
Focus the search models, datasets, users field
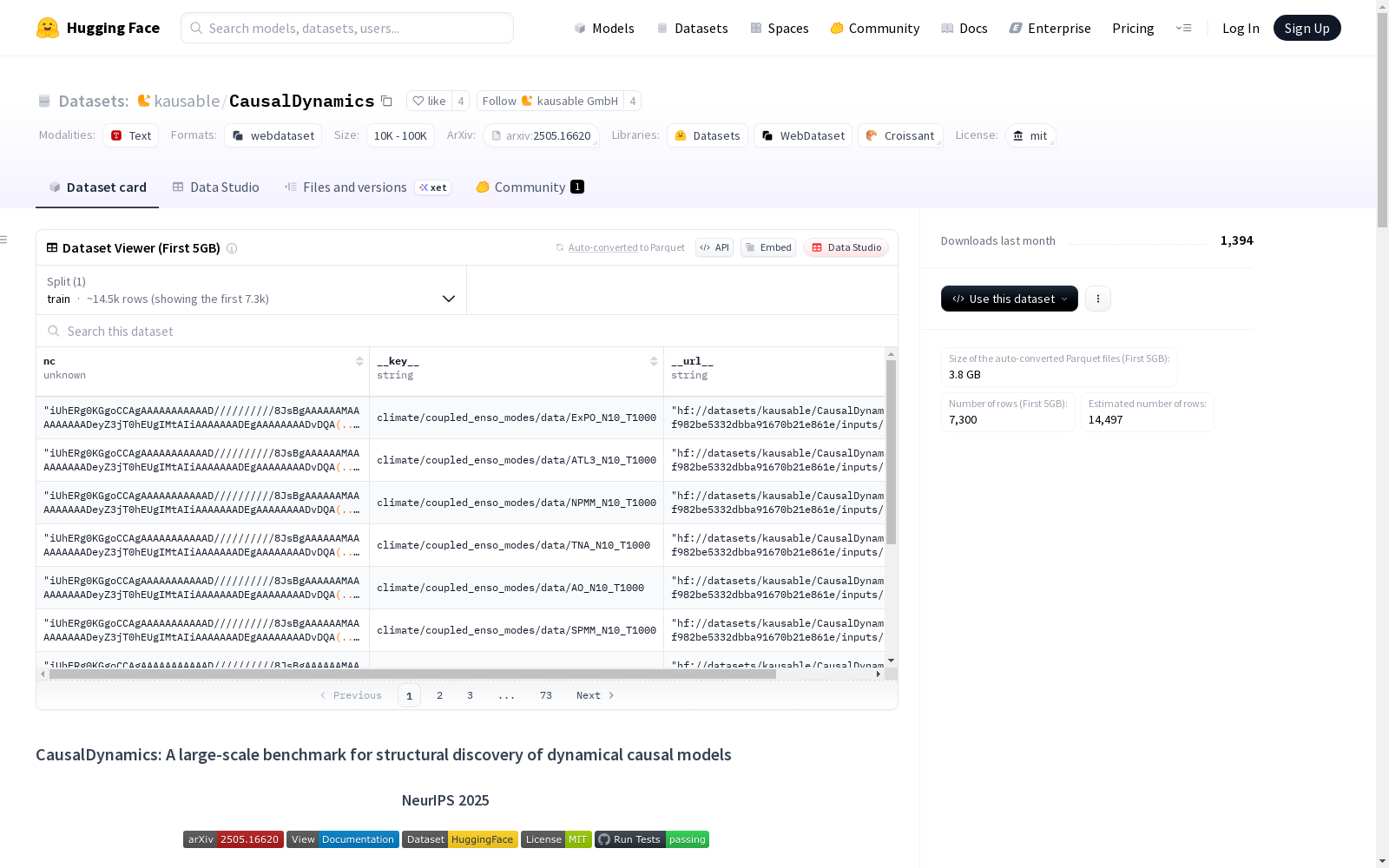click(x=347, y=28)
